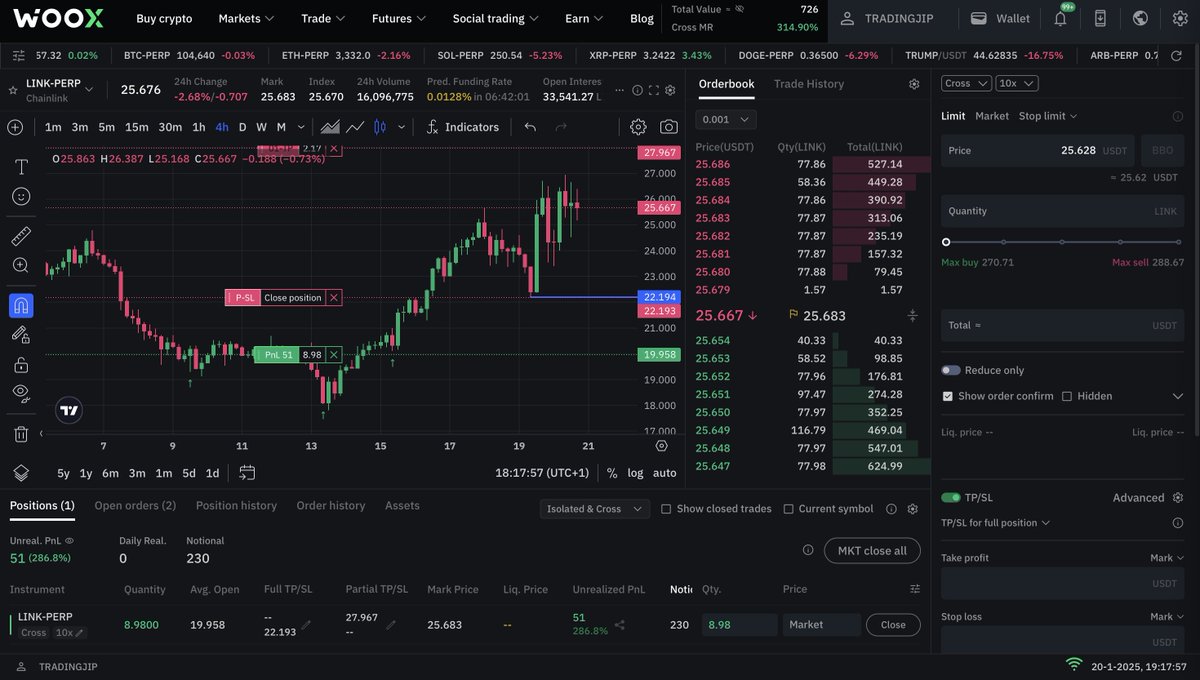The width and height of the screenshot is (1200, 680).
Task: Lock all drawing tools
Action: pyautogui.click(x=21, y=364)
